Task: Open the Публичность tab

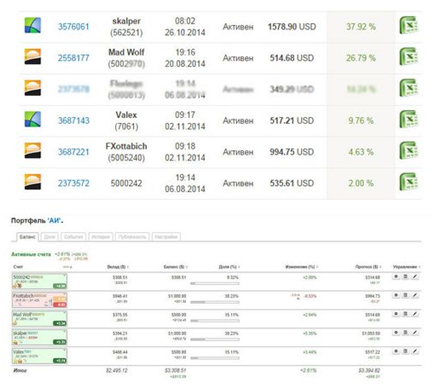Action: pos(132,237)
